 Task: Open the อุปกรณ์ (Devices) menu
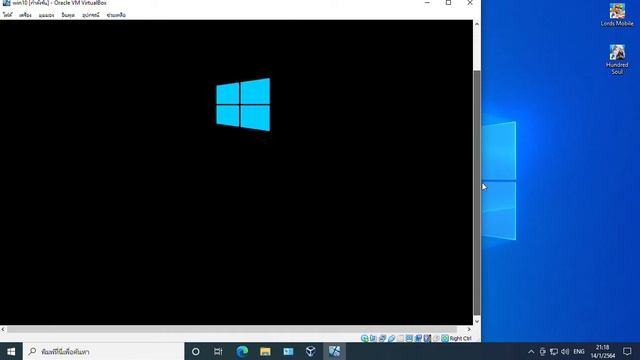[91, 15]
